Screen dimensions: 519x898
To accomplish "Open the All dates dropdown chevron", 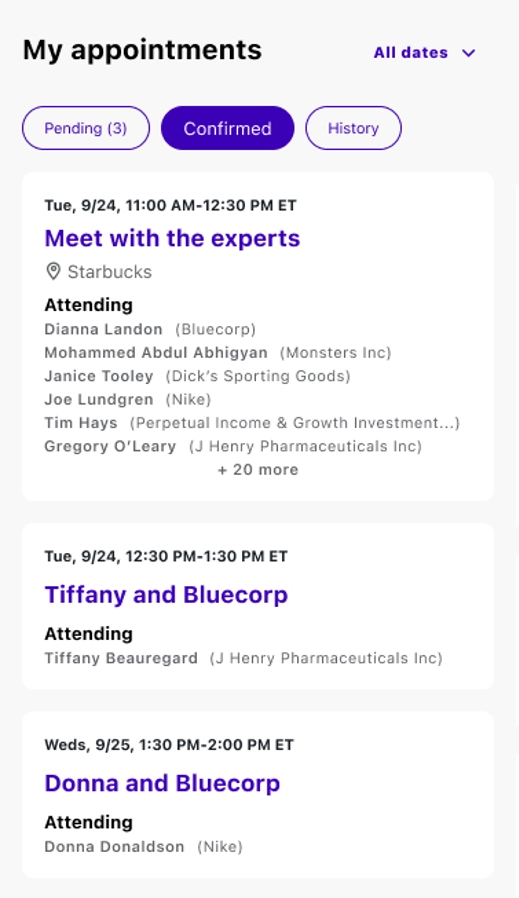I will click(x=469, y=53).
